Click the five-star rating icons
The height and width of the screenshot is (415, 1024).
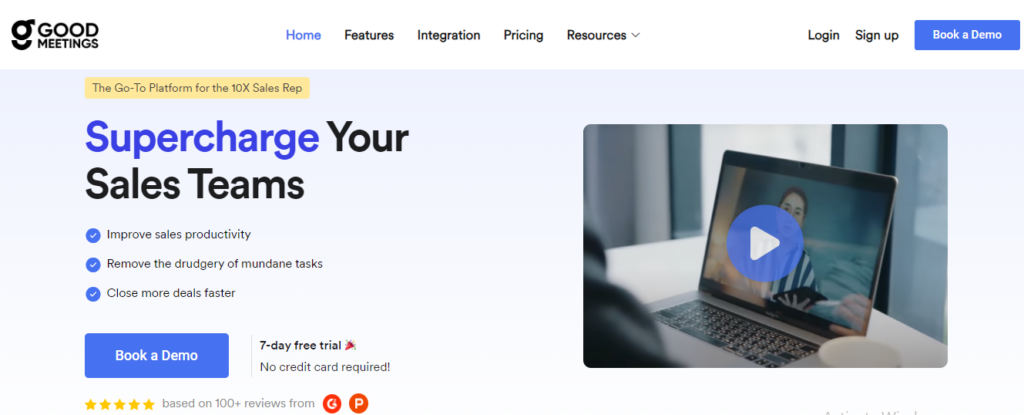tap(120, 404)
